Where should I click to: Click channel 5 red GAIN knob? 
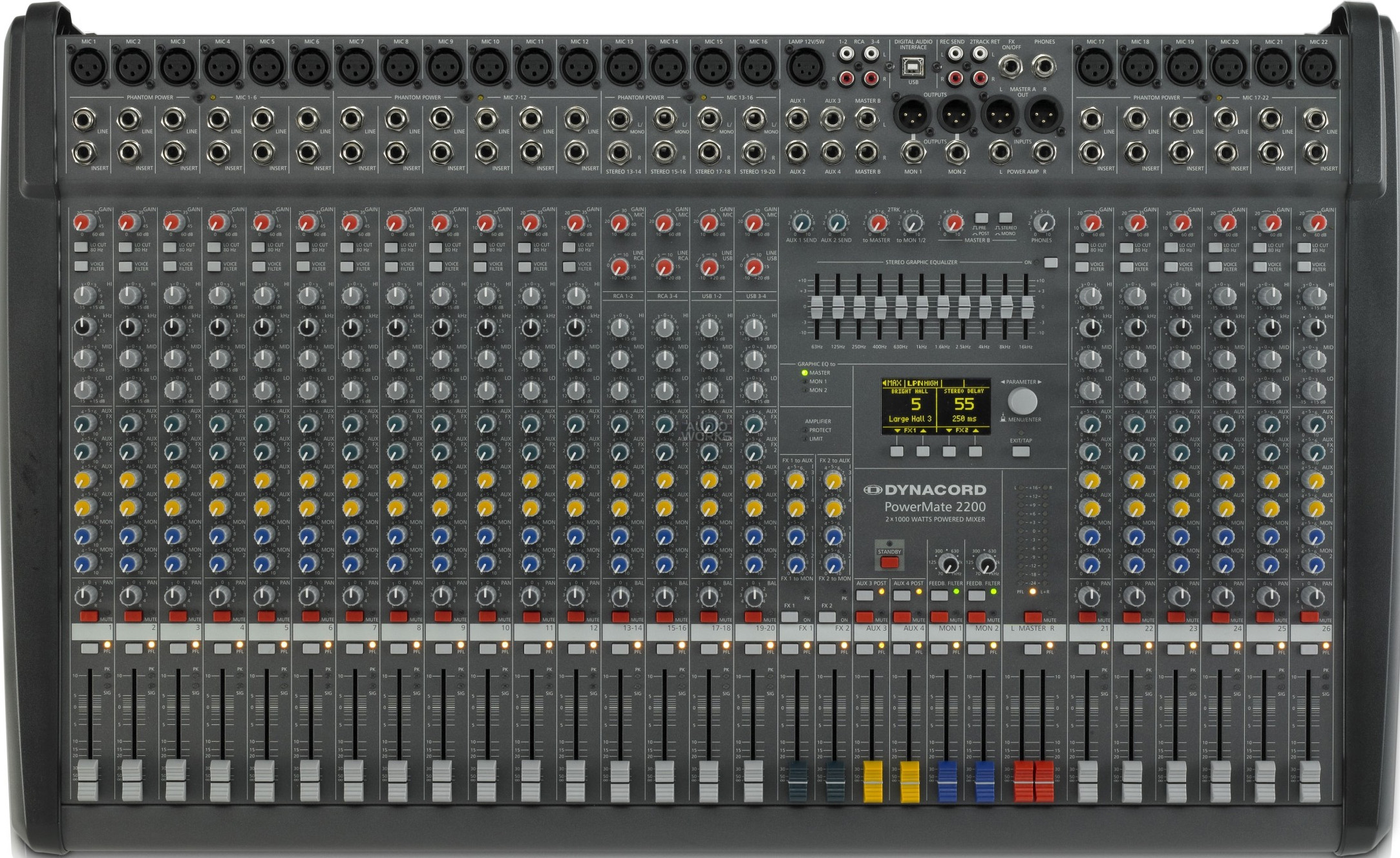pos(262,223)
